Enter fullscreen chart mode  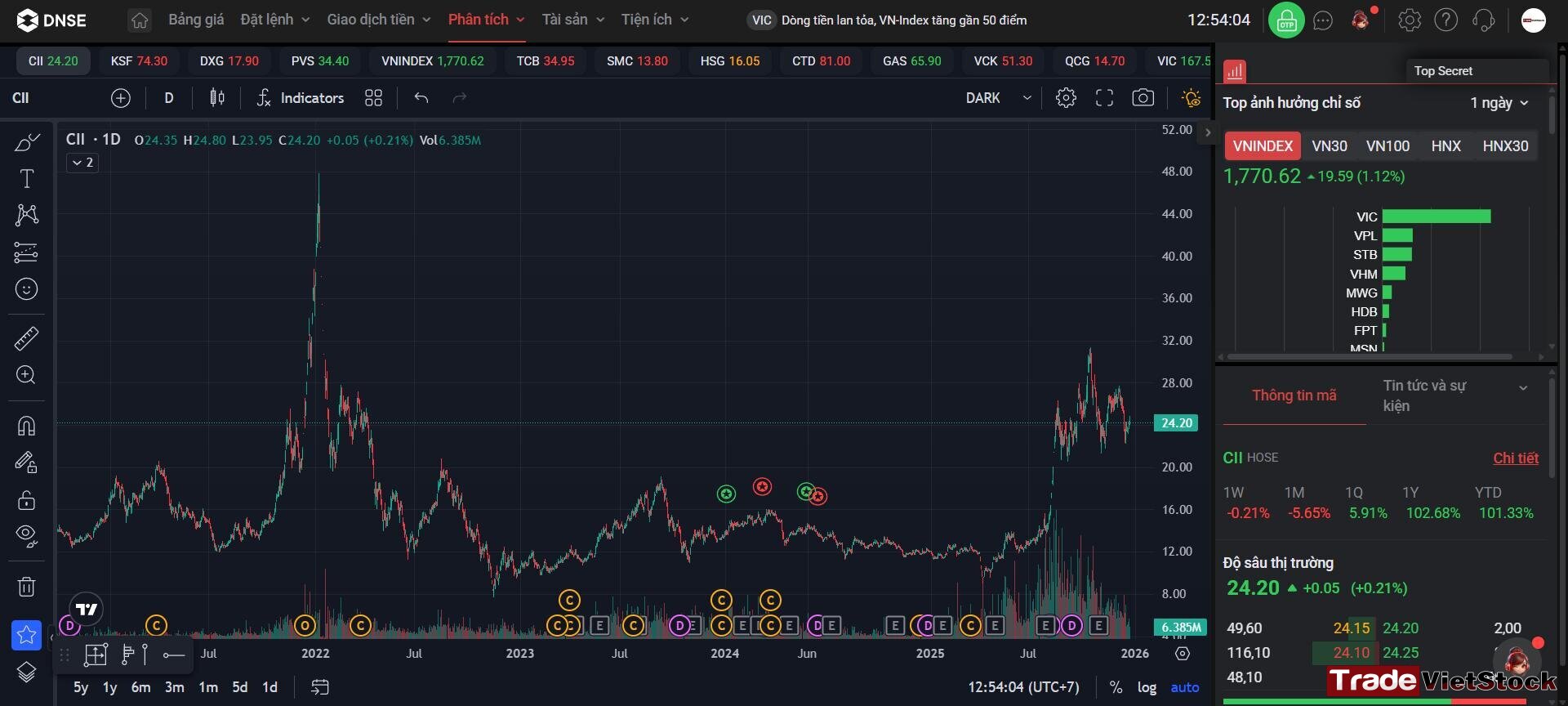[x=1104, y=98]
